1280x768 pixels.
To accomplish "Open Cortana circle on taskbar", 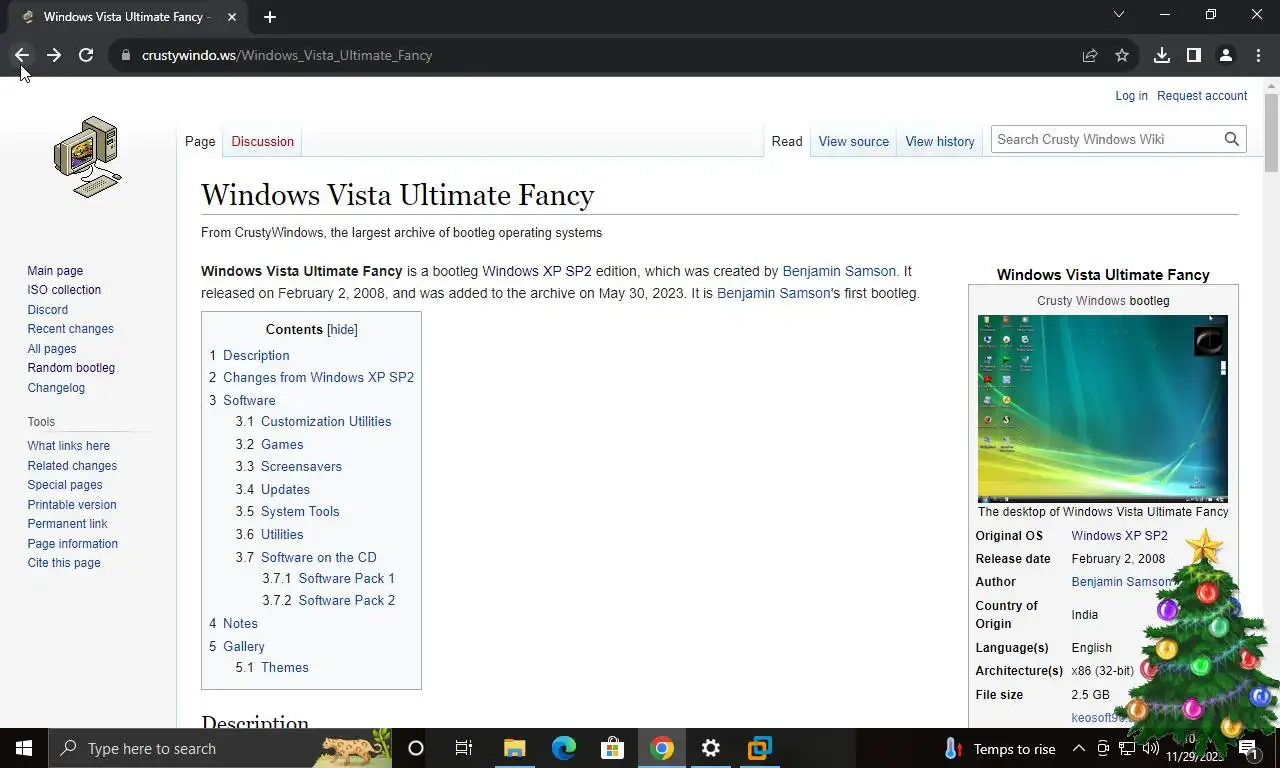I will point(416,748).
